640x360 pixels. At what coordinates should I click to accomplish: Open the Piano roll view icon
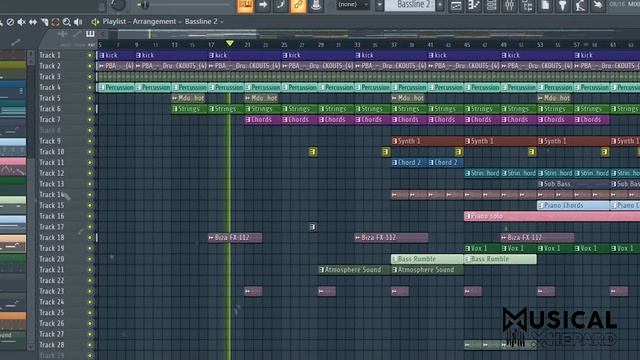coord(474,5)
